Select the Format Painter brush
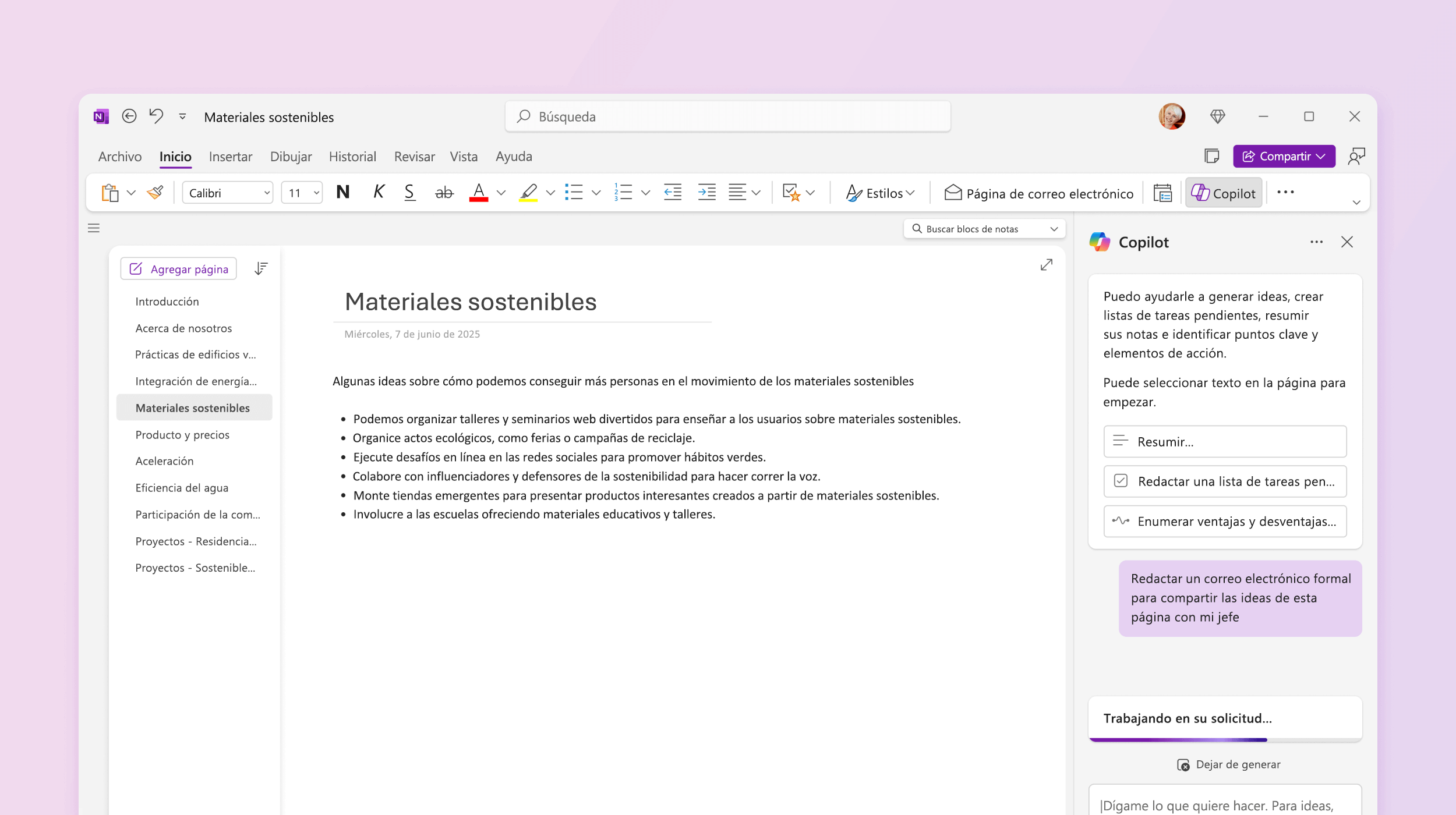Viewport: 1456px width, 815px height. 155,193
